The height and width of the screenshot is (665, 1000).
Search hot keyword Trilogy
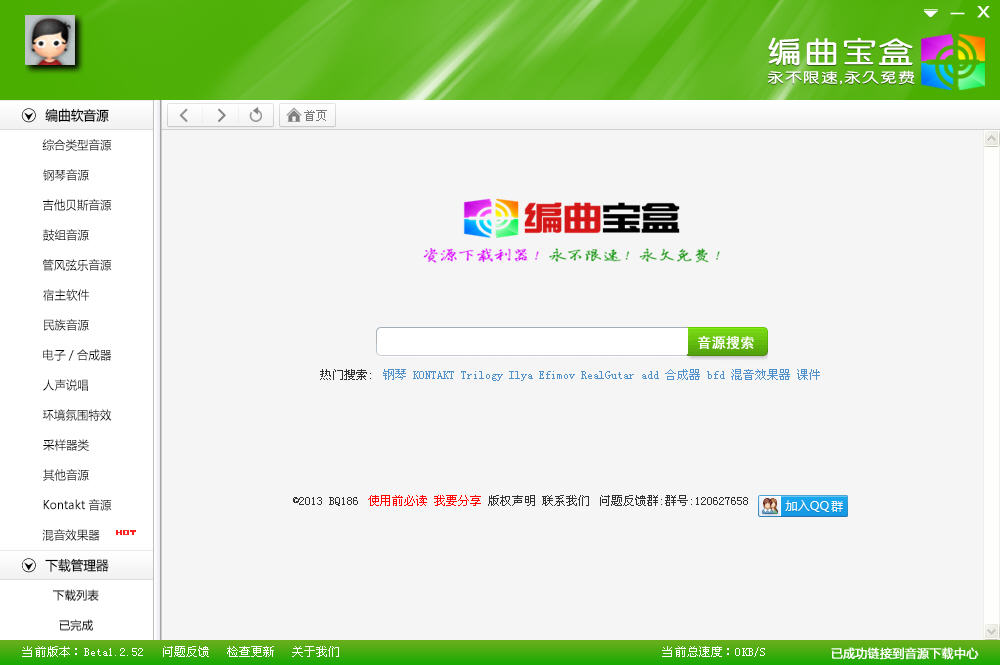pyautogui.click(x=482, y=375)
